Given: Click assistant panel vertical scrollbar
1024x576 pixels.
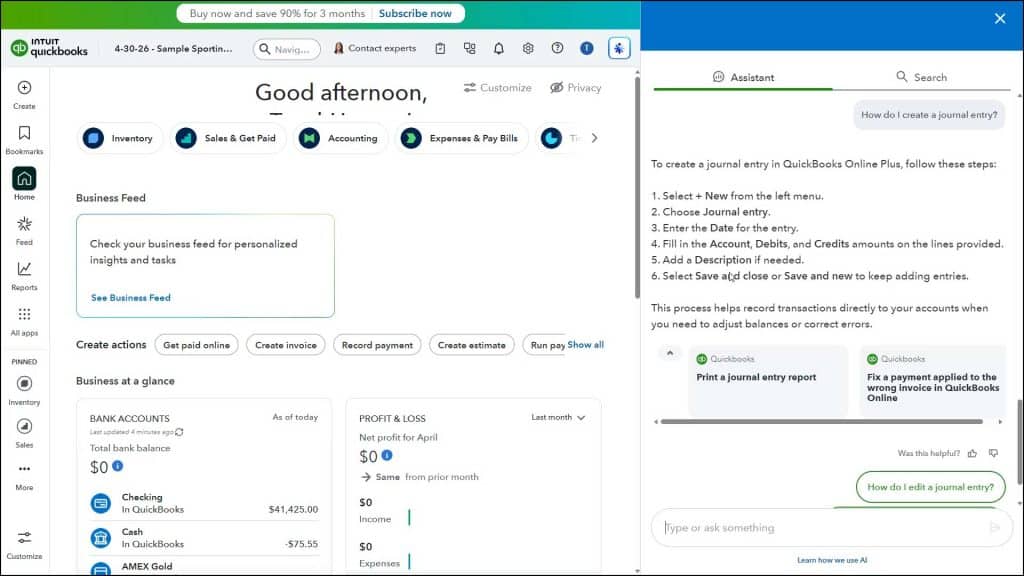Looking at the screenshot, I should [1020, 441].
